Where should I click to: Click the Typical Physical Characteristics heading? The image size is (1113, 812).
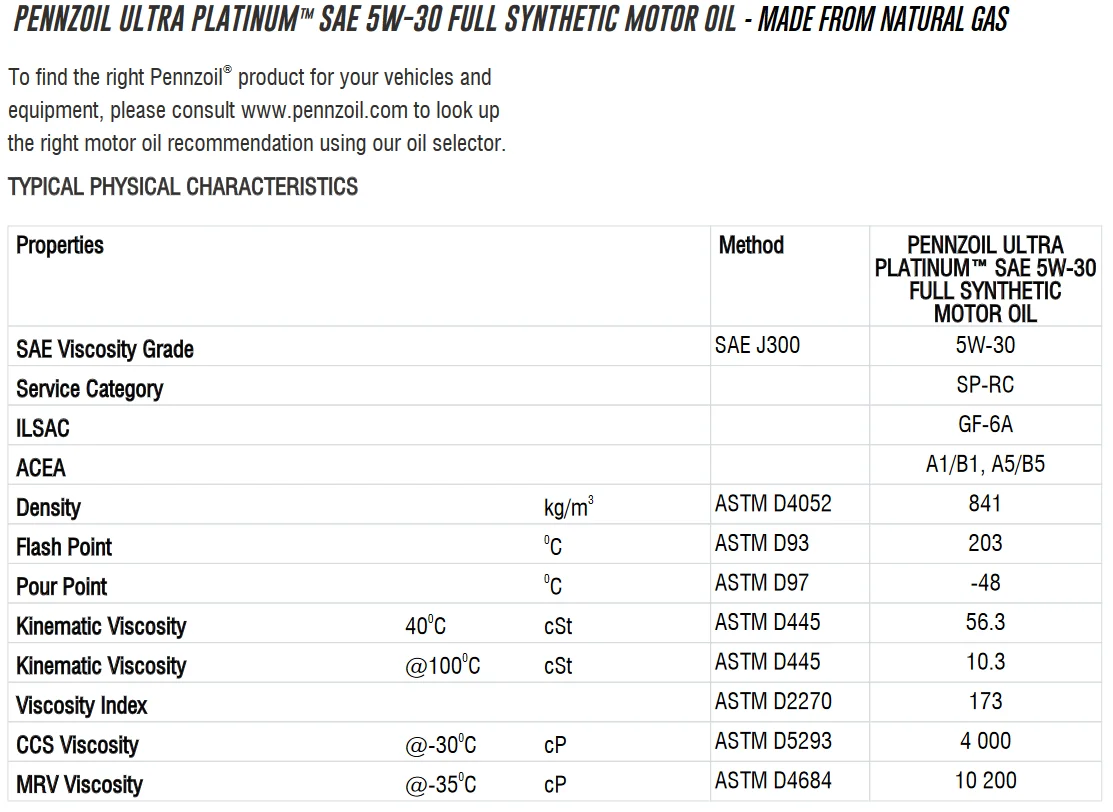(183, 187)
